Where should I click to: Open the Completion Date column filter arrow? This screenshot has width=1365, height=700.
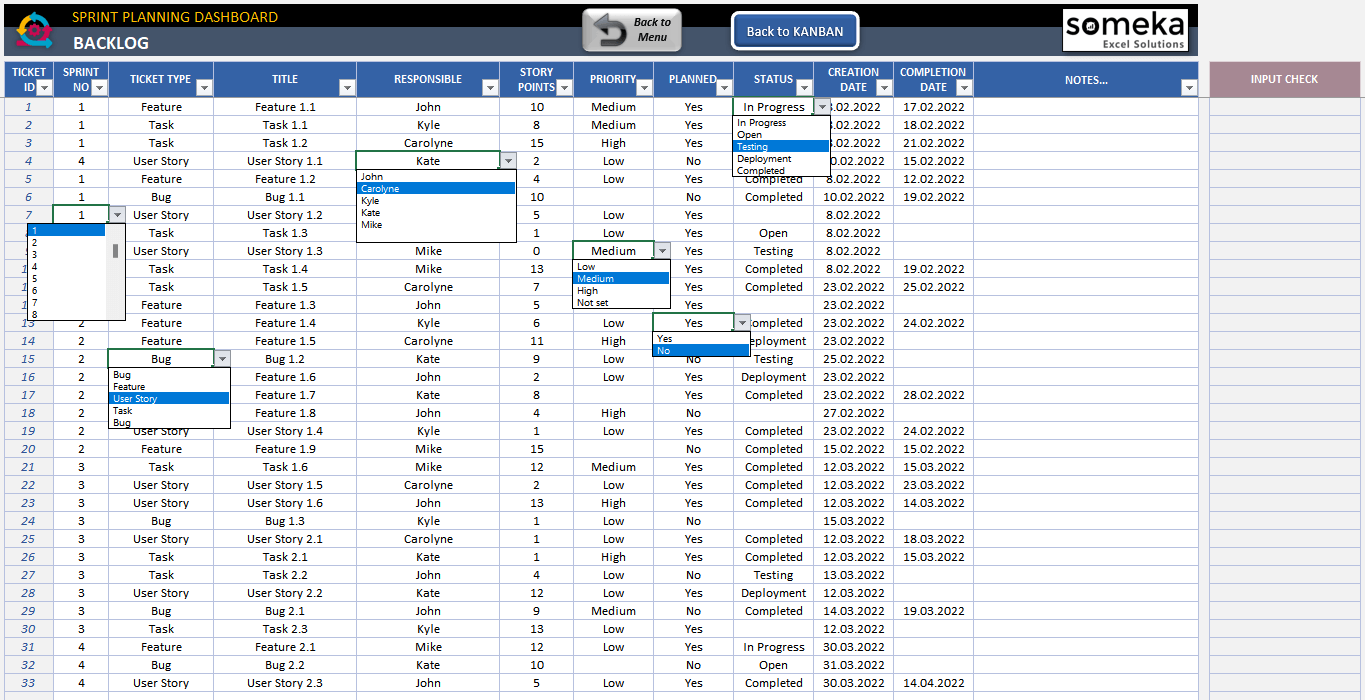tap(964, 88)
